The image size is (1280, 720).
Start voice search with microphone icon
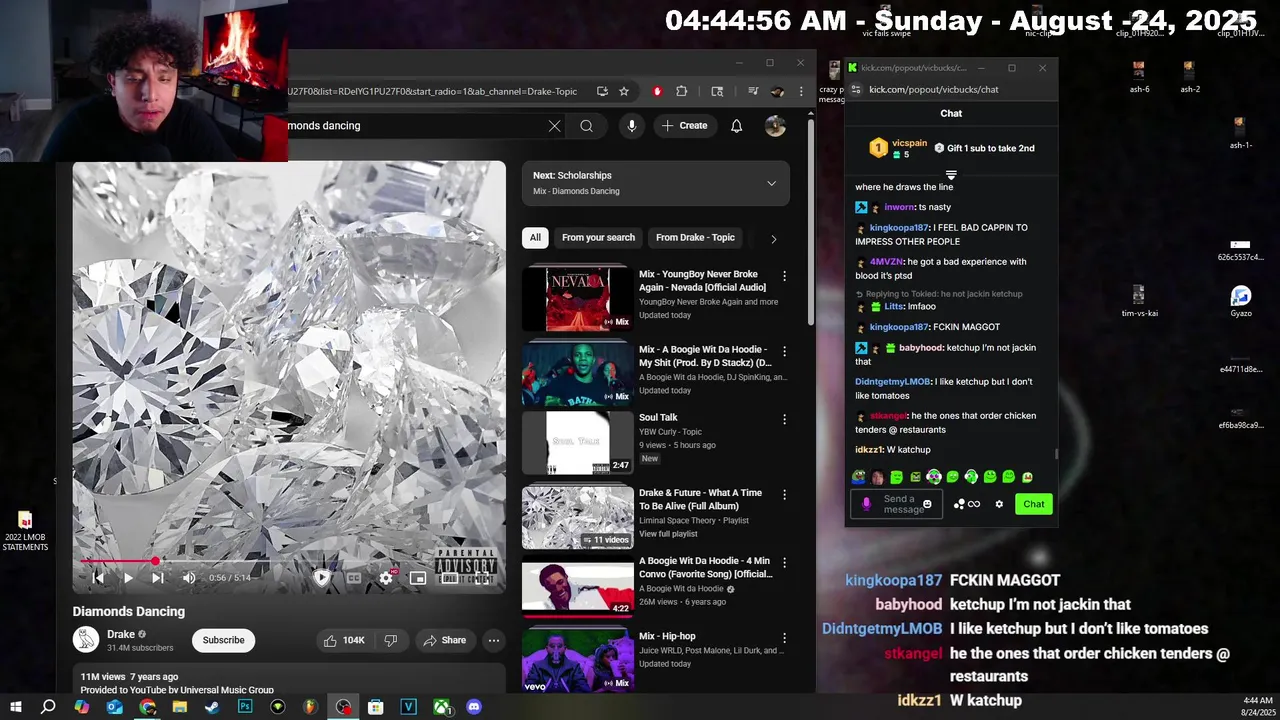(631, 126)
